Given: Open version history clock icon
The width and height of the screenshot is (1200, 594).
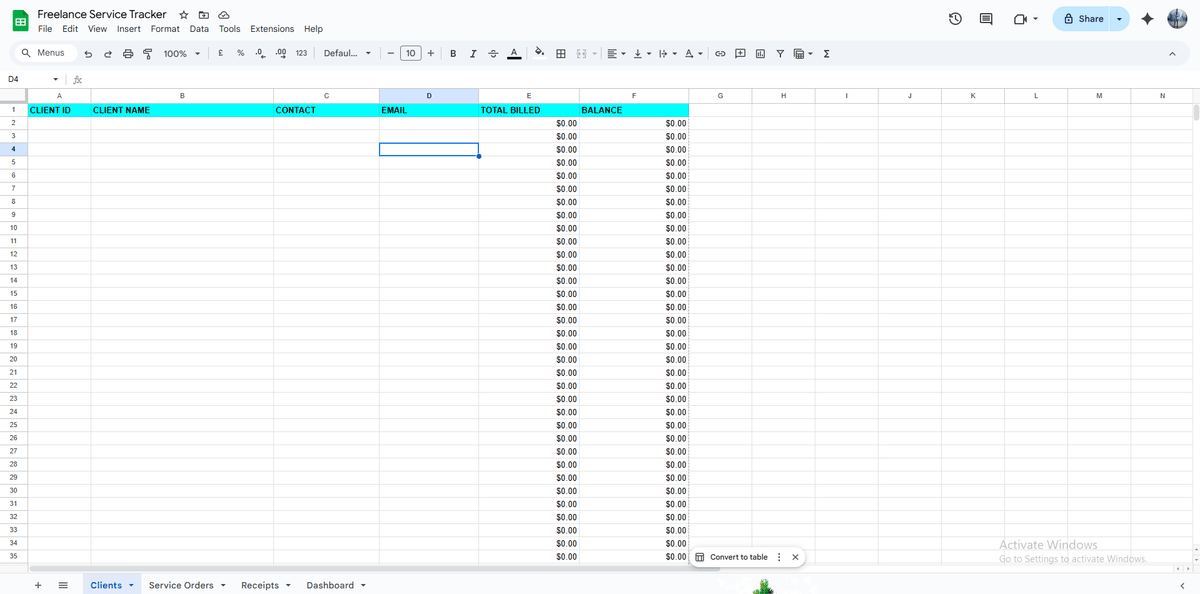Looking at the screenshot, I should 955,19.
